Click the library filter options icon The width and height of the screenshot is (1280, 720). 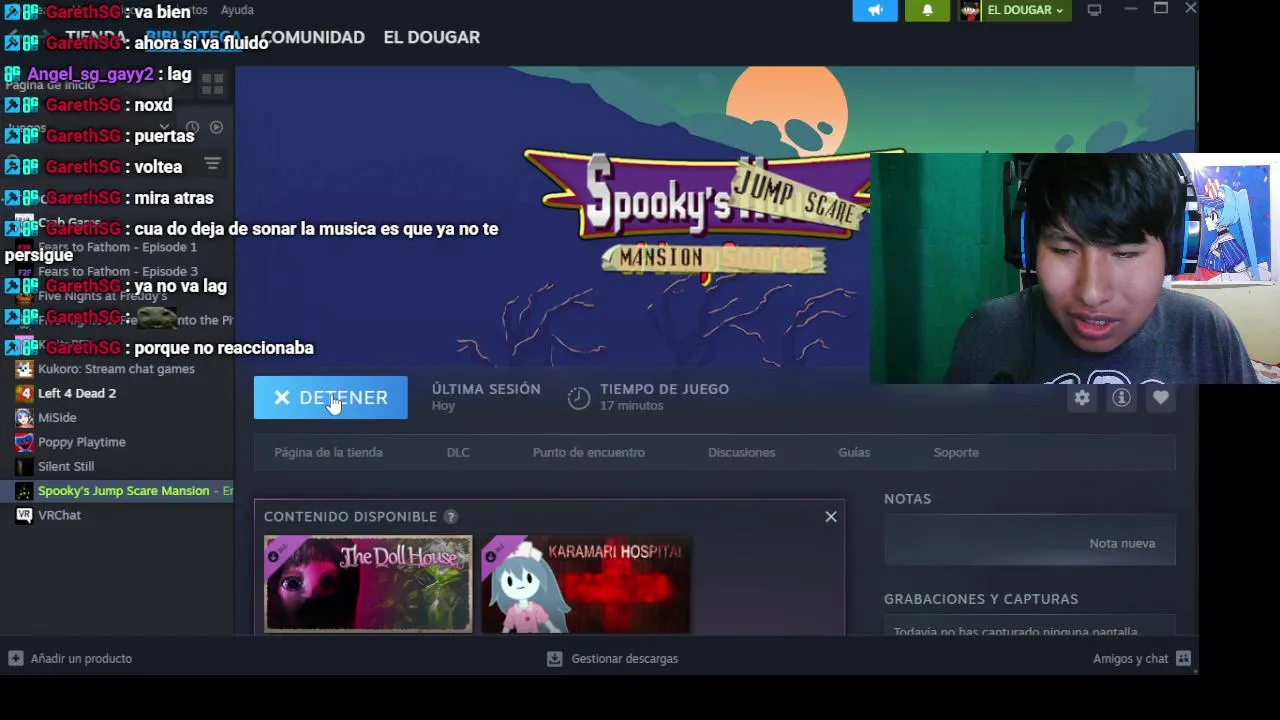coord(212,164)
